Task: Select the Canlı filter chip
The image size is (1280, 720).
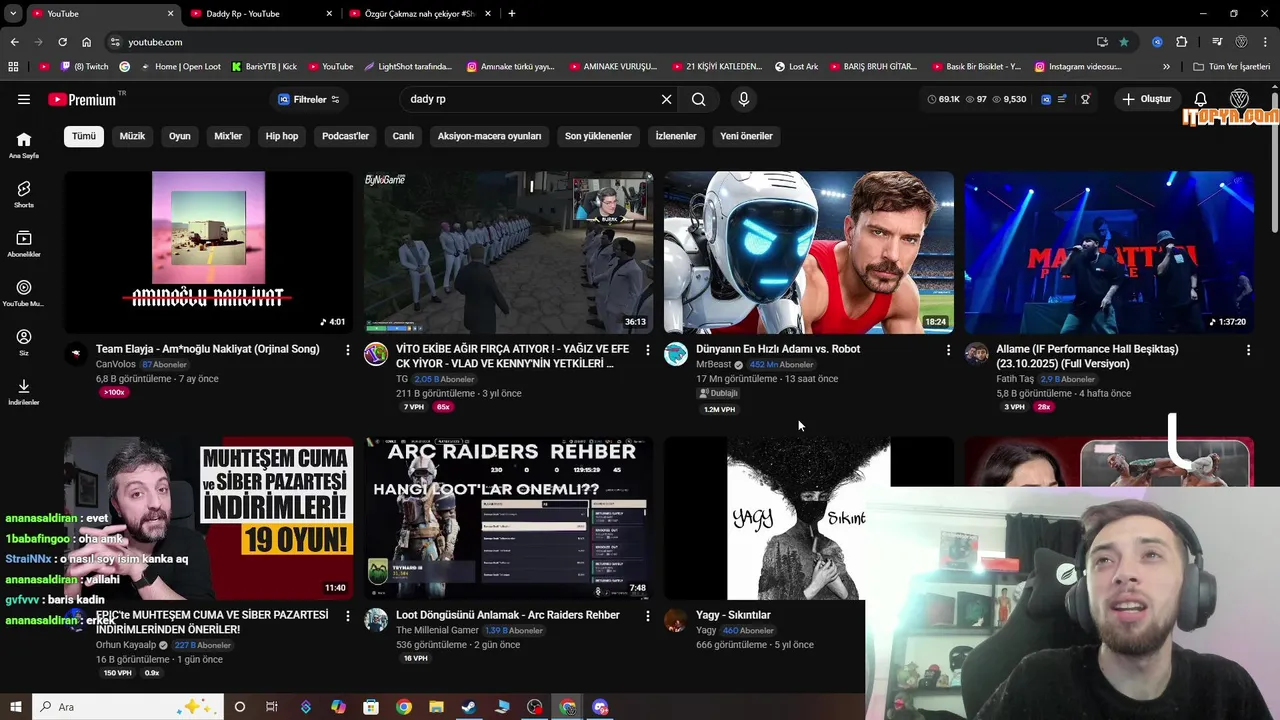Action: [403, 136]
